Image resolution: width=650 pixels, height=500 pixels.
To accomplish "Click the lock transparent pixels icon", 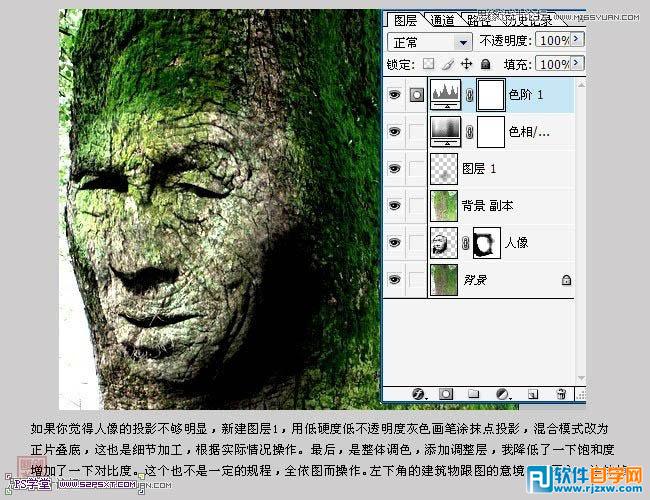I will tap(429, 64).
